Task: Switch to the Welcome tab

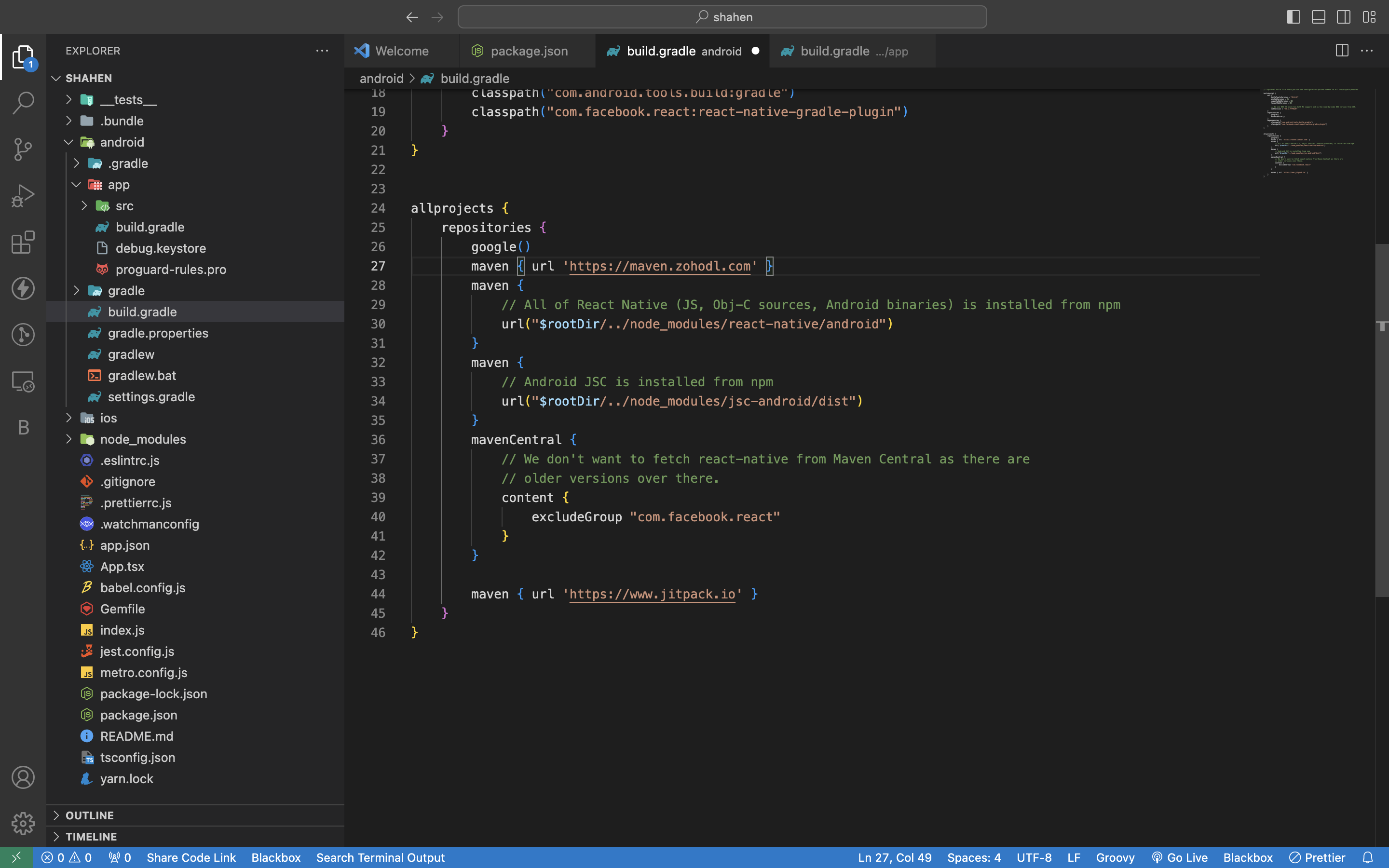Action: tap(401, 51)
